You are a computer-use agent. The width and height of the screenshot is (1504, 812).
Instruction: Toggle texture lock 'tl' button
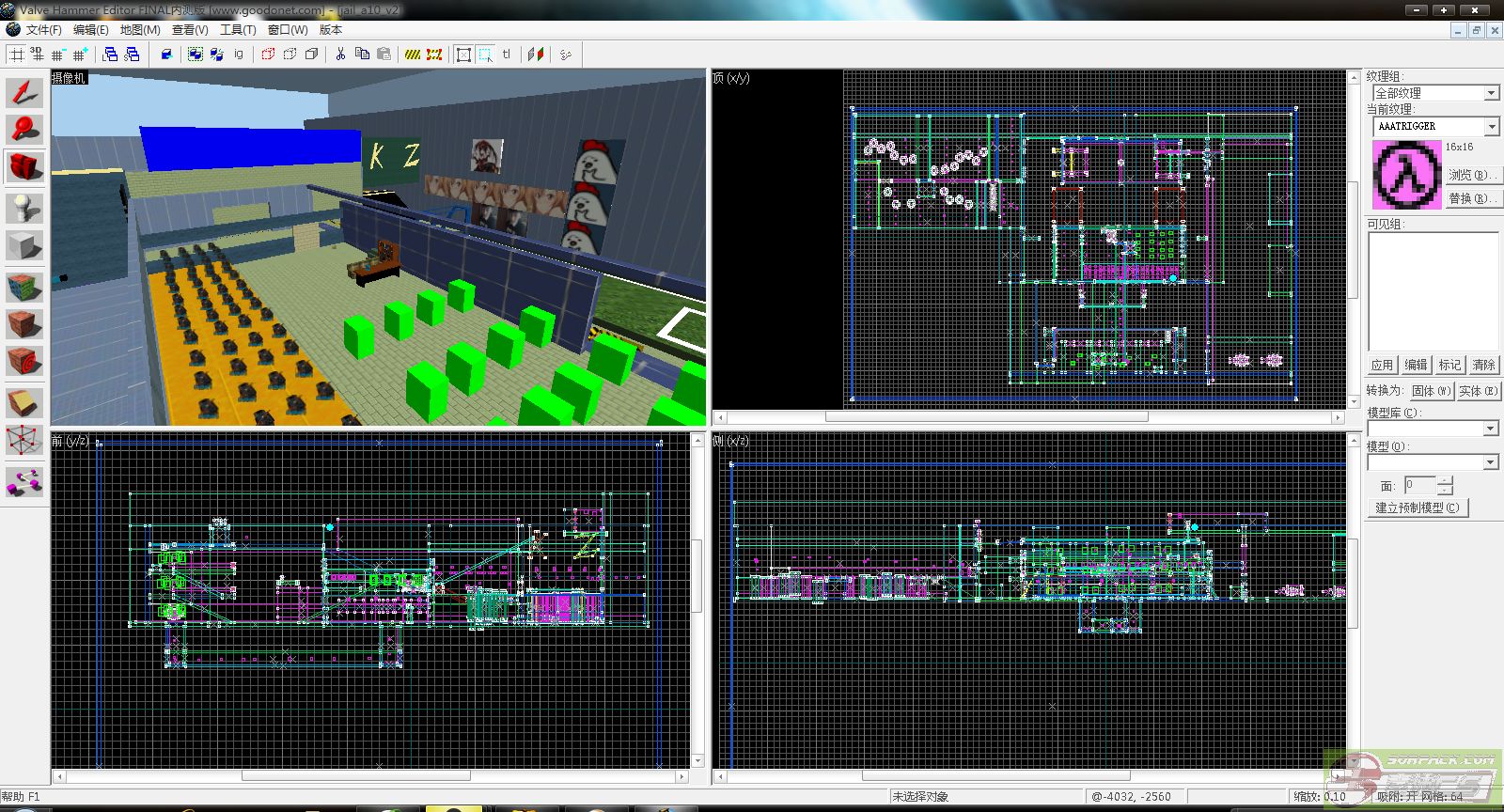[x=507, y=55]
